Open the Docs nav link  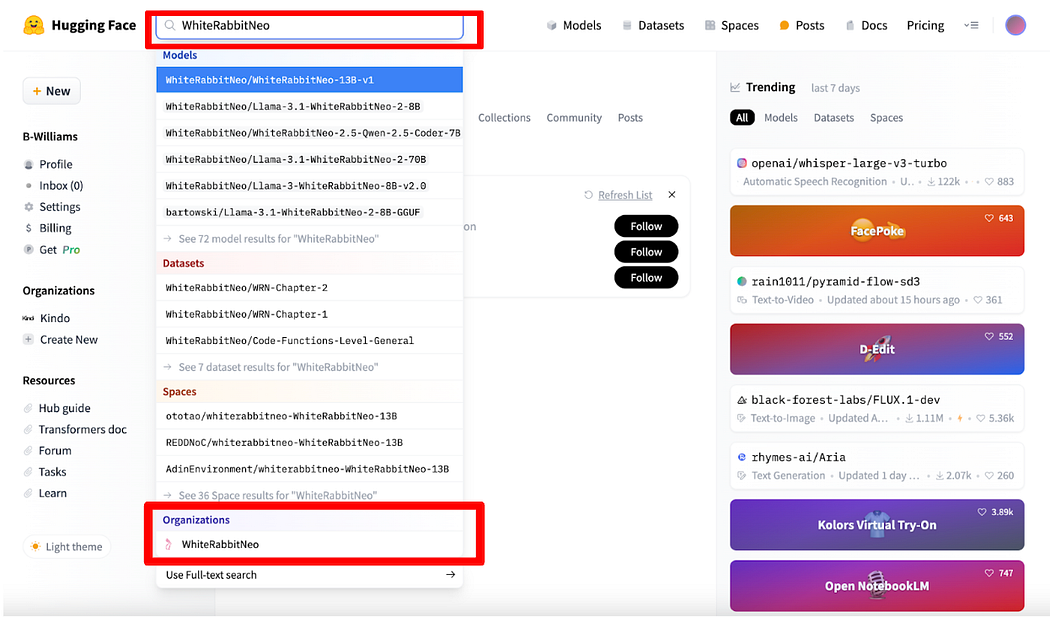point(866,25)
